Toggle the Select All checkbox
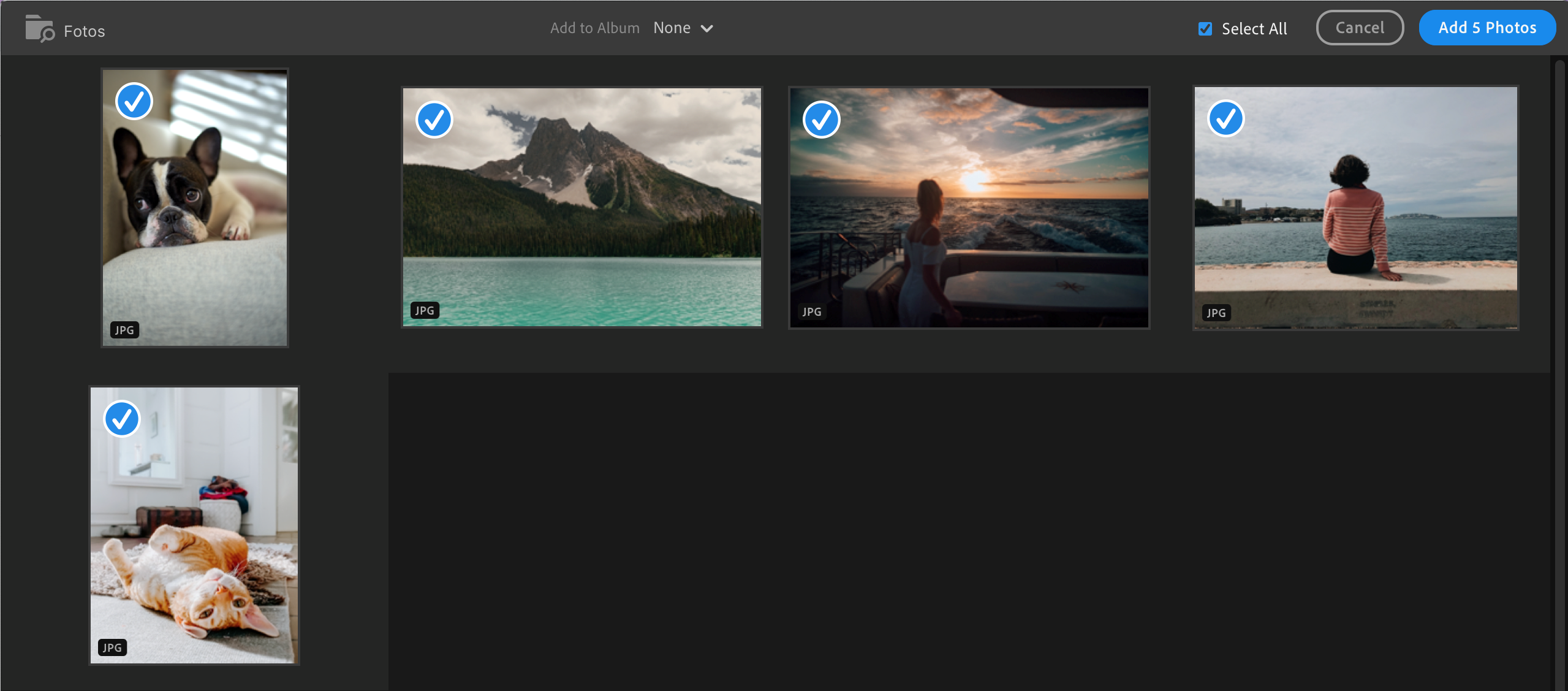1568x691 pixels. (1205, 29)
